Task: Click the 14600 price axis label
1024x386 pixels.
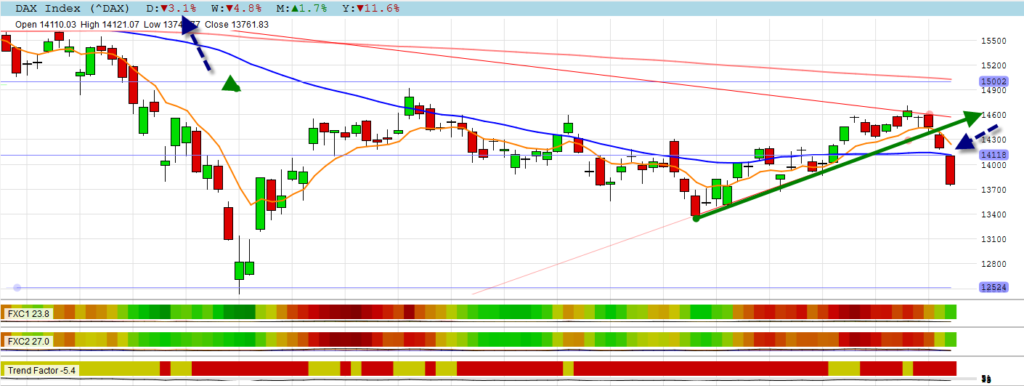Action: click(x=993, y=115)
